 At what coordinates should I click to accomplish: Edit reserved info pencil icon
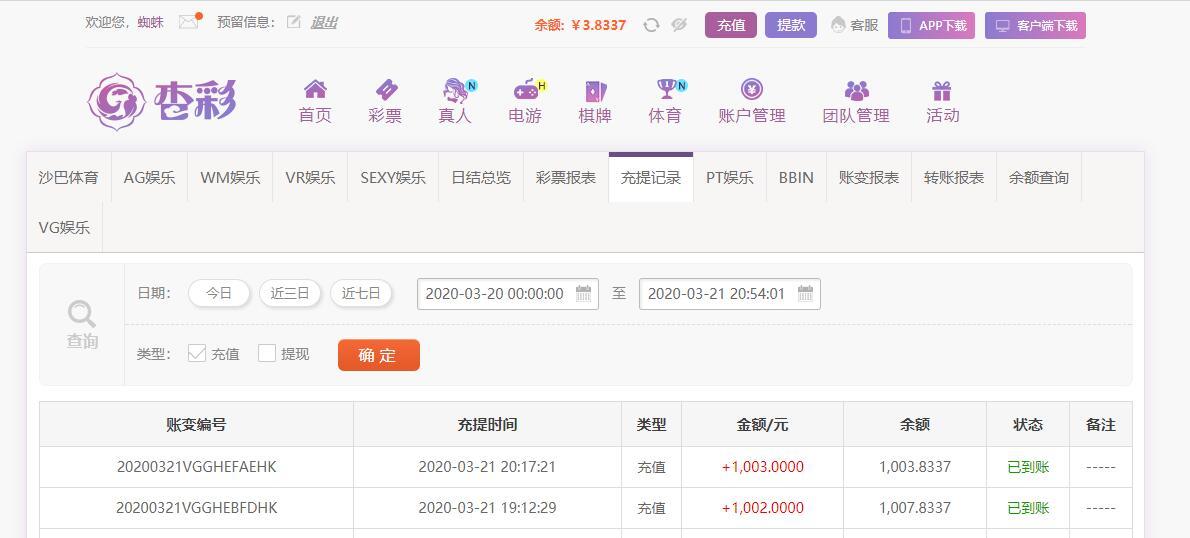[x=294, y=22]
